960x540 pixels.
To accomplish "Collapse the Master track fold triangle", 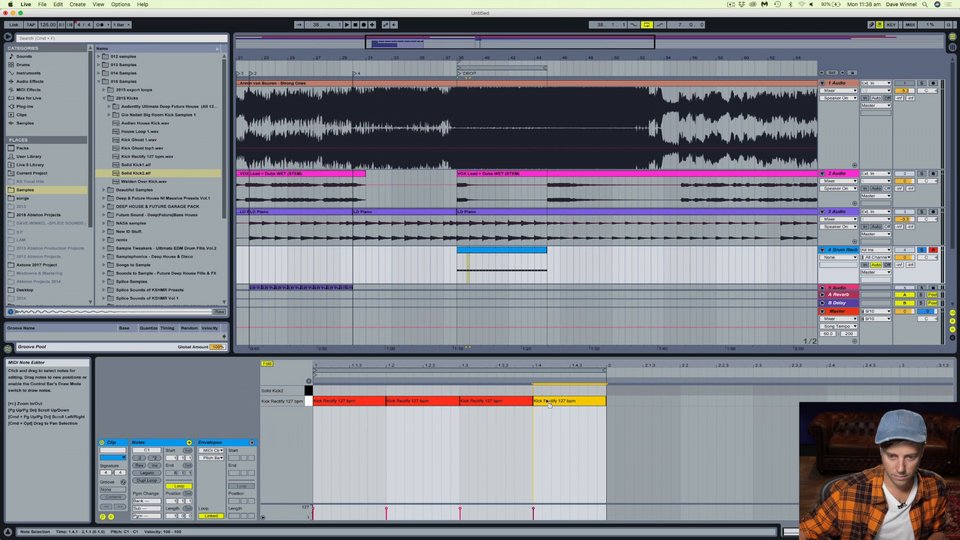I will (x=822, y=311).
